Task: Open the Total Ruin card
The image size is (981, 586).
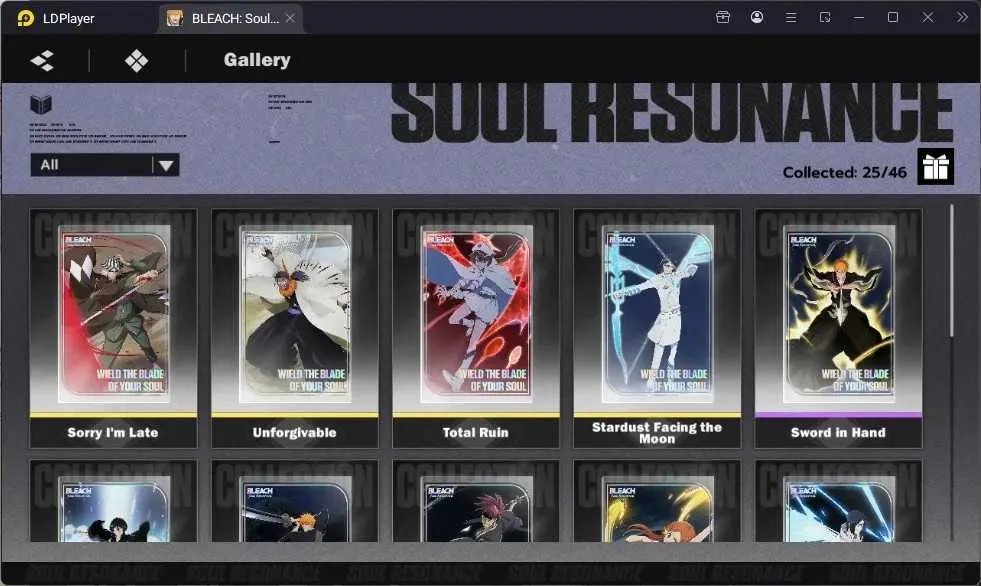Action: tap(475, 328)
